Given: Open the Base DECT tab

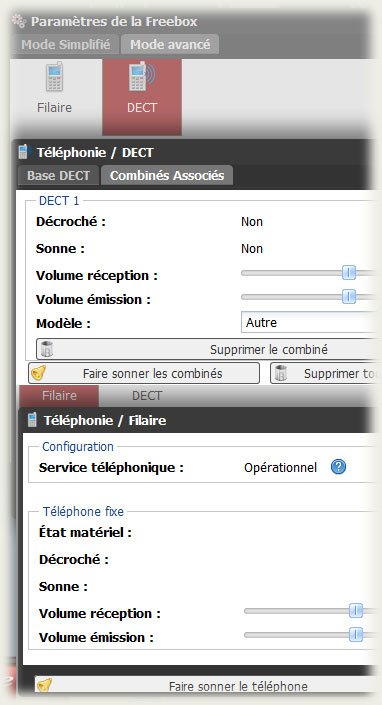Looking at the screenshot, I should click(x=58, y=175).
